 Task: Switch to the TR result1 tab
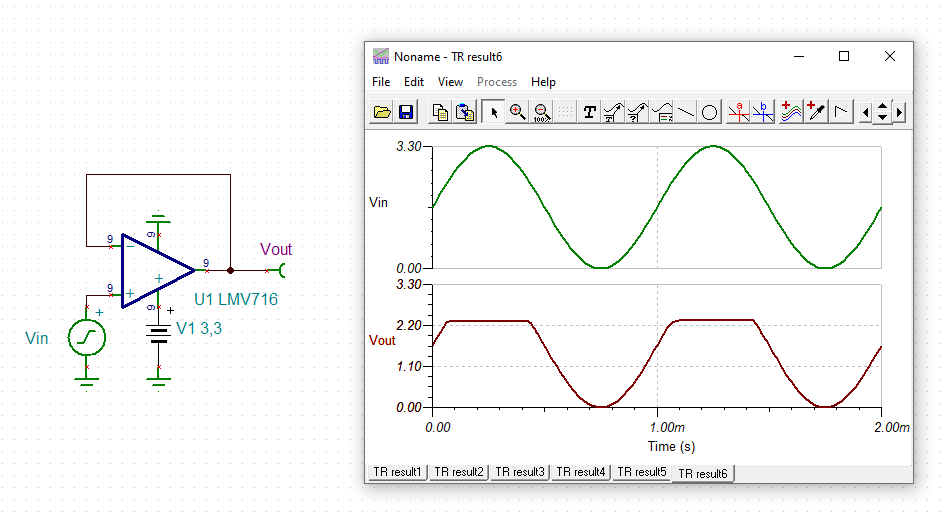(x=397, y=472)
